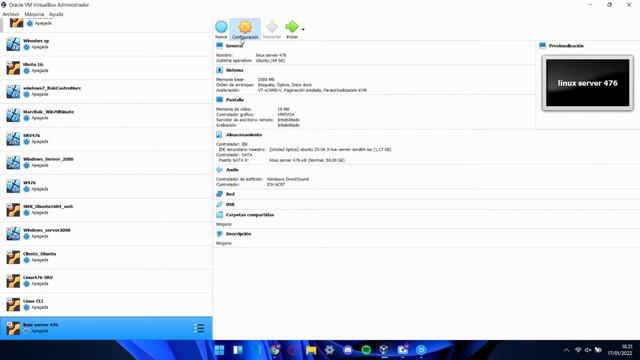640x360 pixels.
Task: Open the Red section header
Action: (230, 194)
